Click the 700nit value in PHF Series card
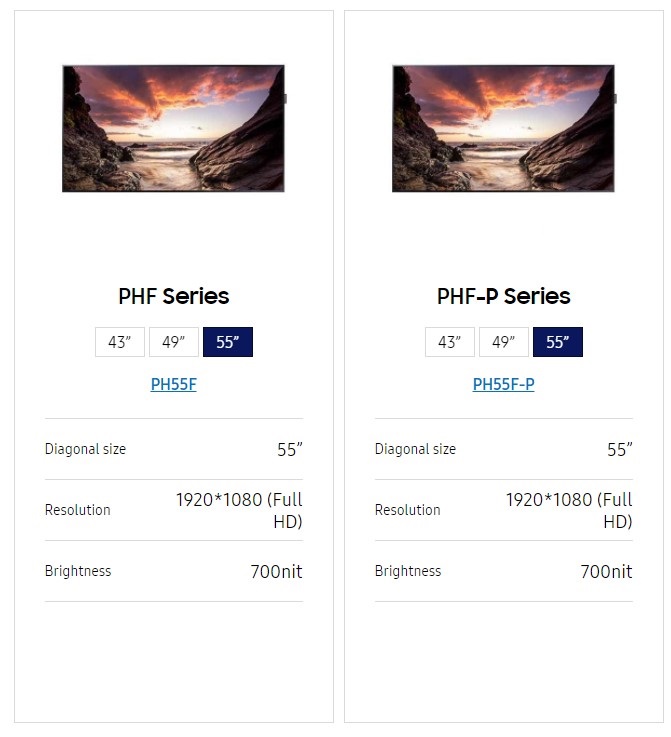The height and width of the screenshot is (737, 671). [276, 572]
